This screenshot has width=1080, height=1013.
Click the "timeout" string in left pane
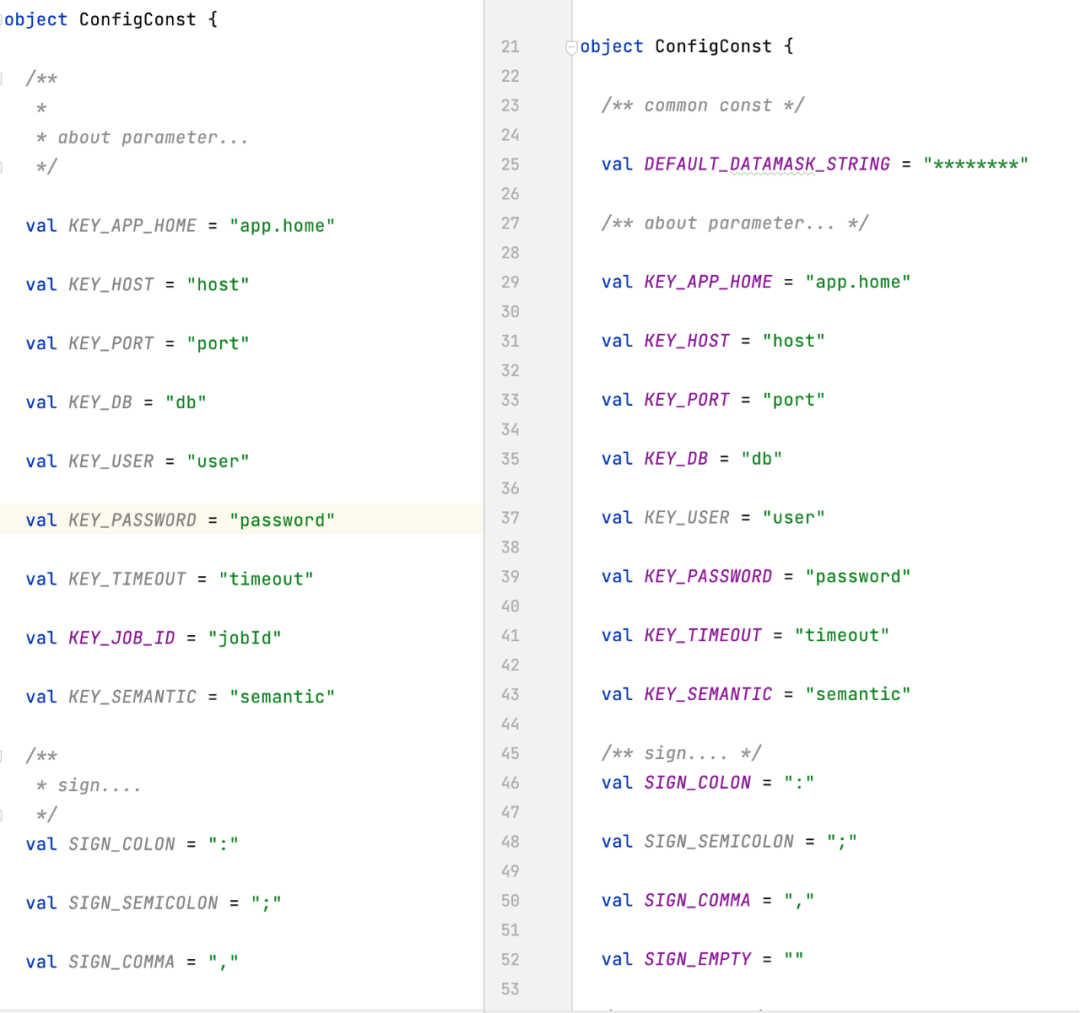[x=266, y=578]
